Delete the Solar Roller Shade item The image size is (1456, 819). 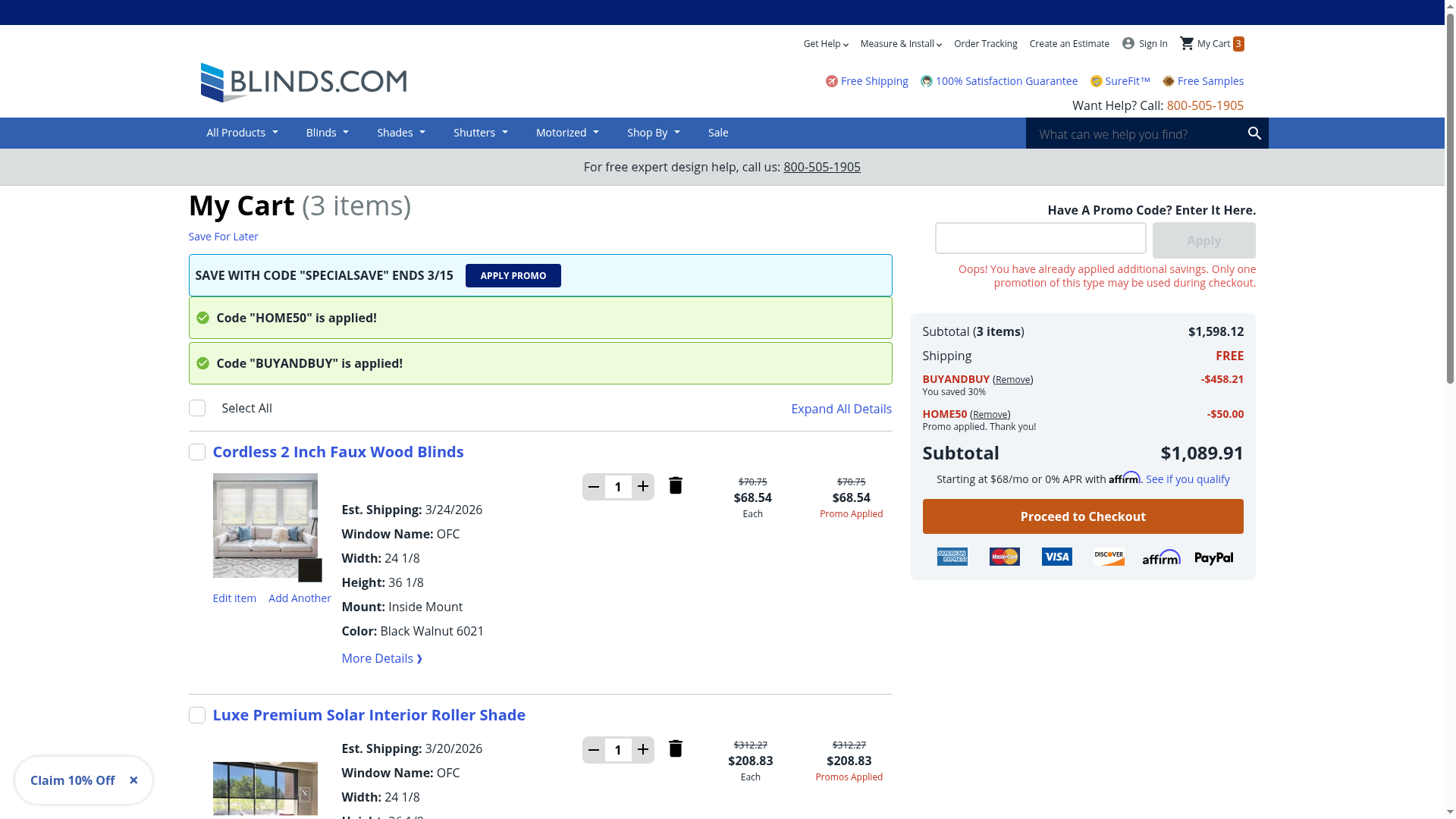pos(675,748)
